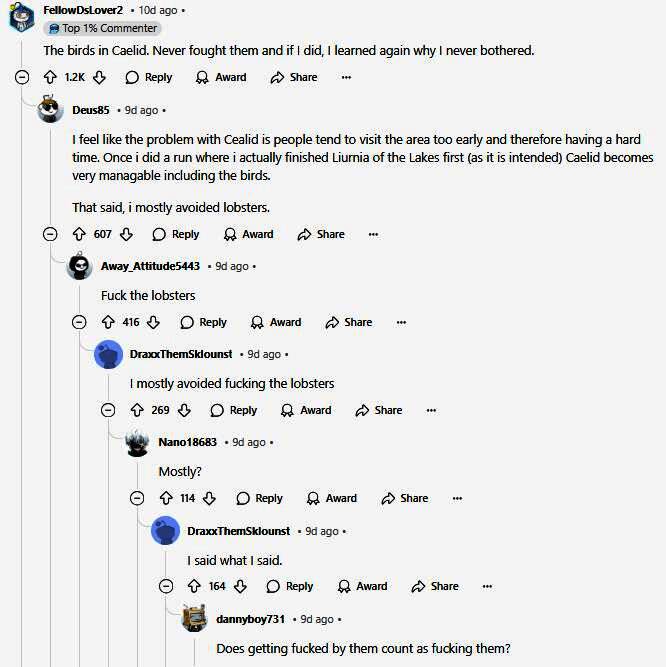Reply to FellowDsLover2's comment
The width and height of the screenshot is (666, 667).
148,77
